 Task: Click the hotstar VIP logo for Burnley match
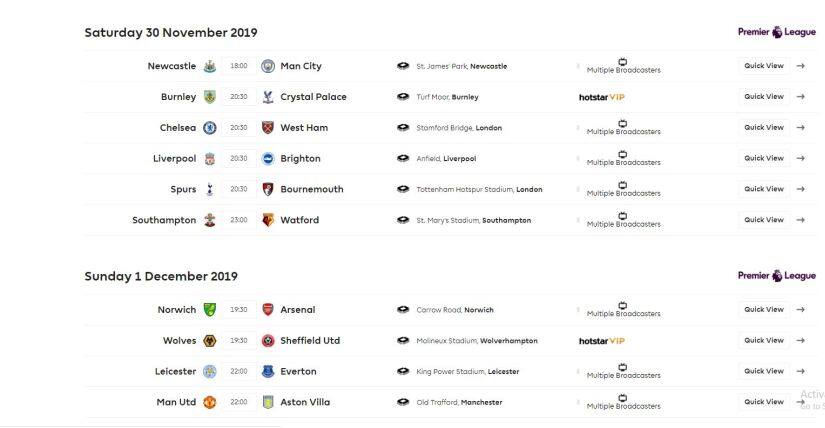[x=602, y=97]
